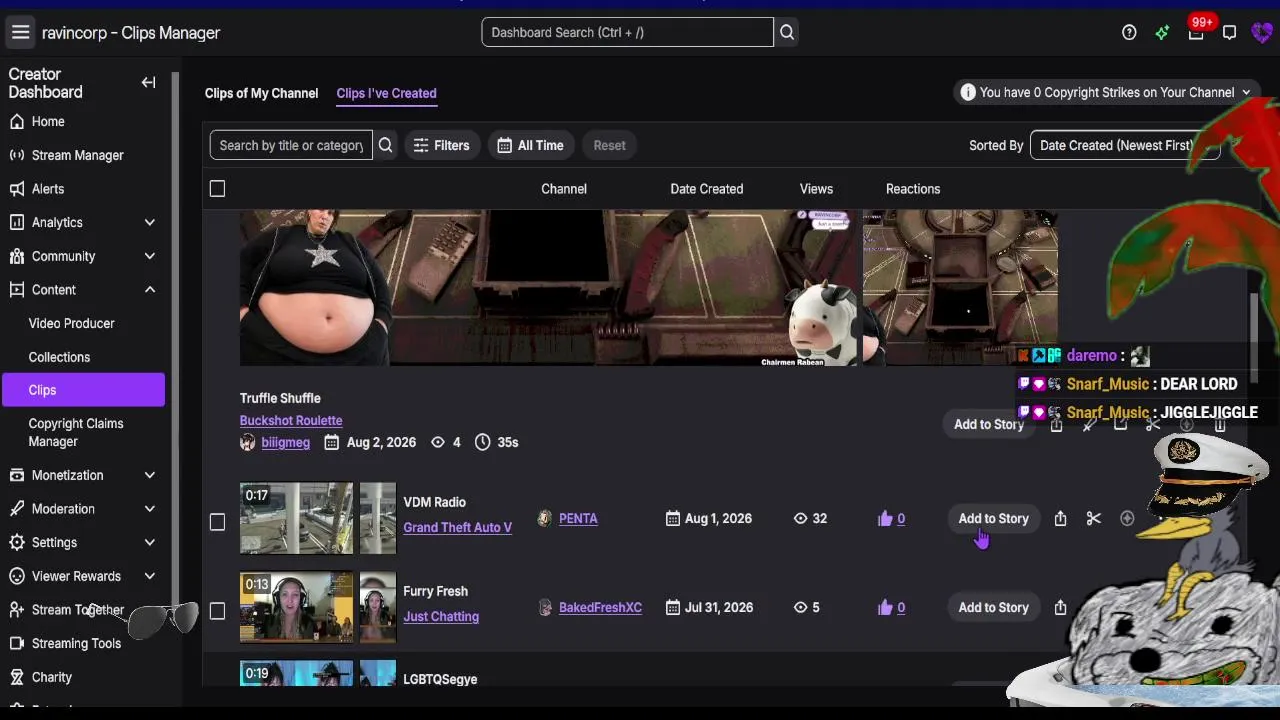Open the BakedFreshXC channel link
Screen dimensions: 1280x720
600,607
